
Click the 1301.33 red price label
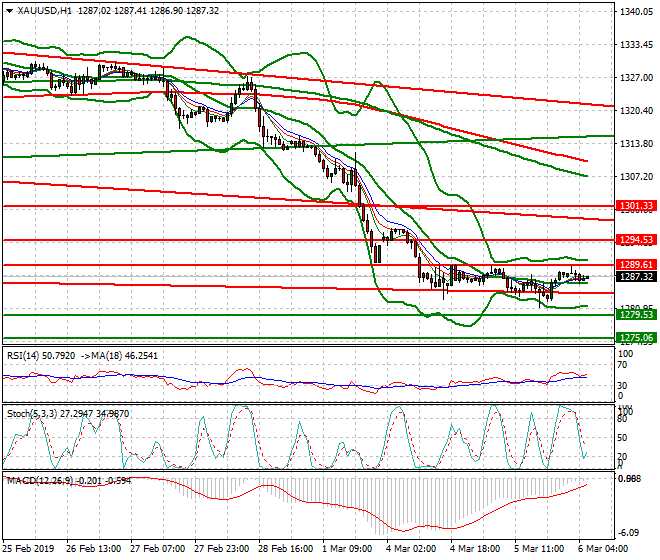636,206
